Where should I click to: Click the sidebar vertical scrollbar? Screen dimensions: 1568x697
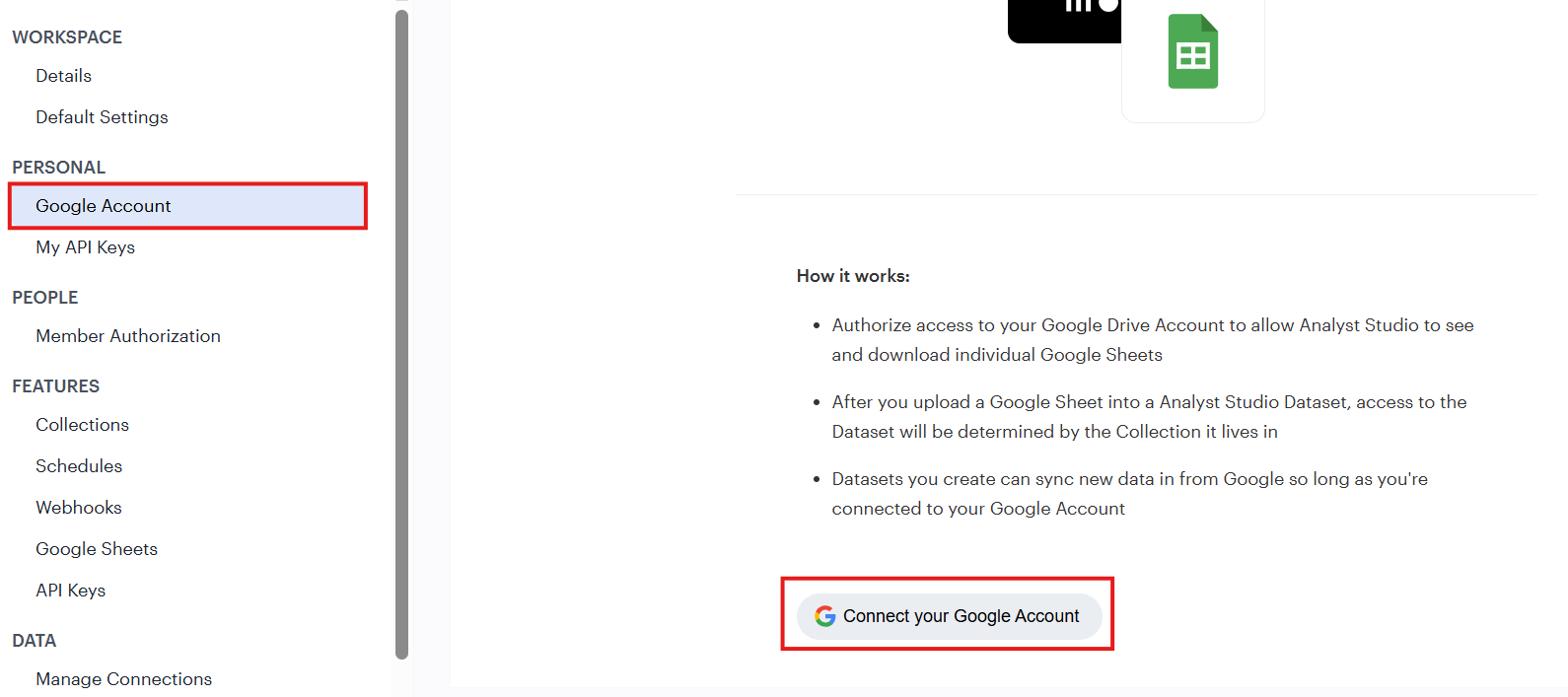(401, 333)
